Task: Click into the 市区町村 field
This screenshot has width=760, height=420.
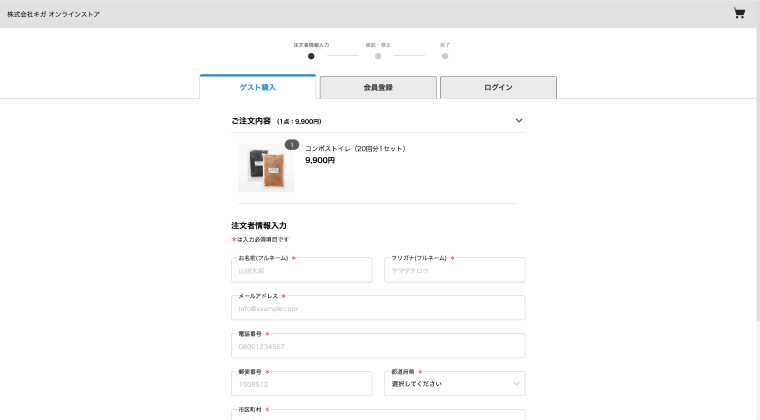Action: coord(378,414)
